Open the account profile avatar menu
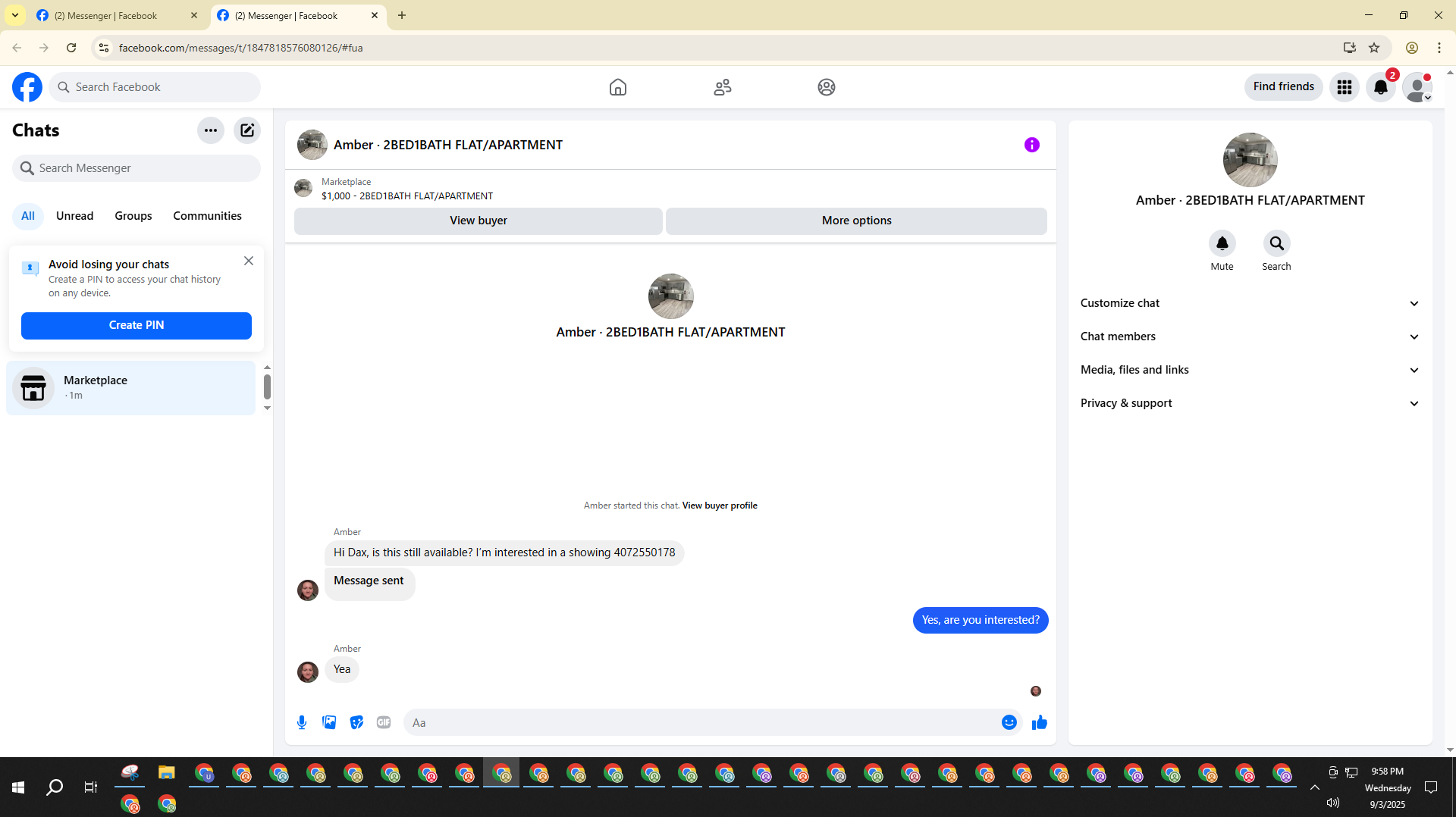 pos(1417,87)
